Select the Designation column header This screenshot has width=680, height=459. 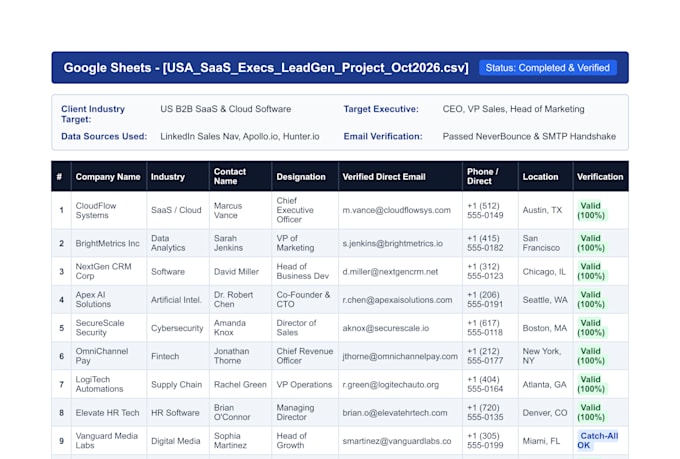[305, 177]
